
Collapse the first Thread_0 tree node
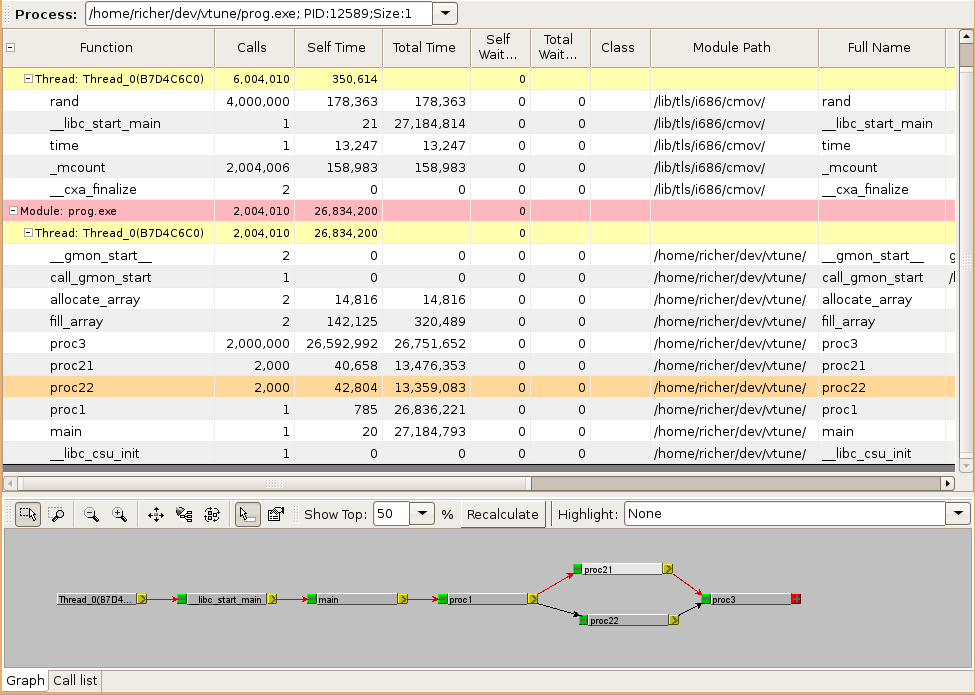(x=28, y=78)
